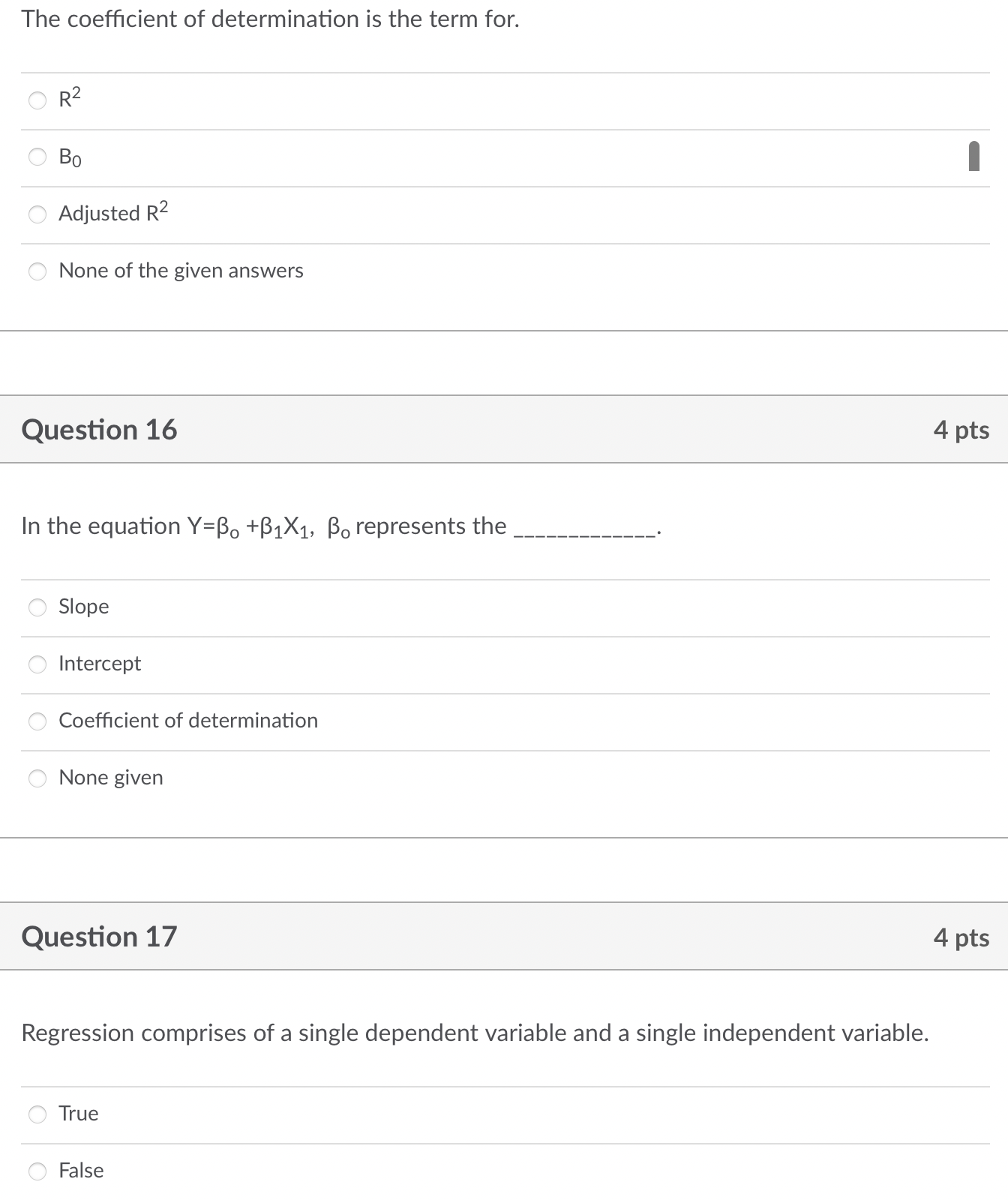Select Slope in Question 16

(37, 608)
